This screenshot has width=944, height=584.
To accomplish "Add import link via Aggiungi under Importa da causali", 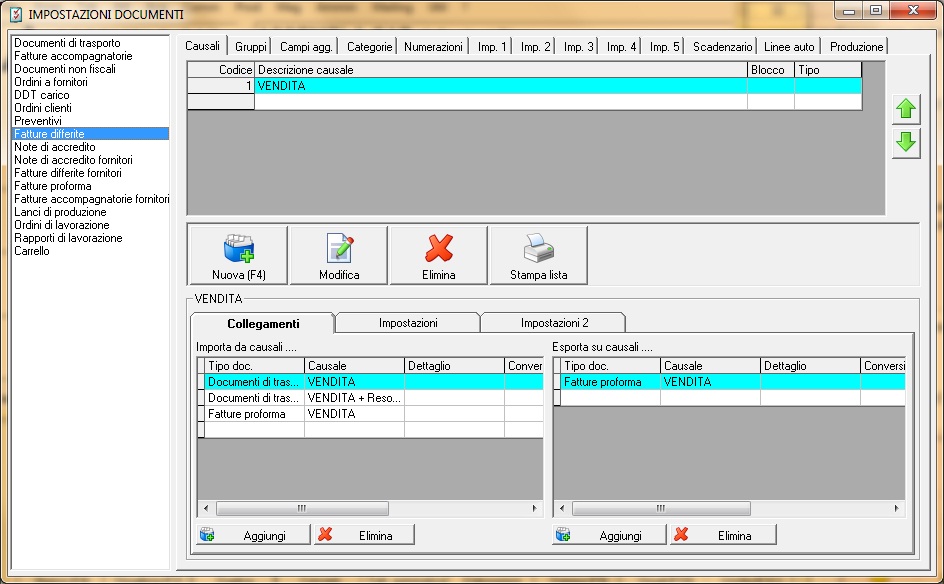I will 253,535.
